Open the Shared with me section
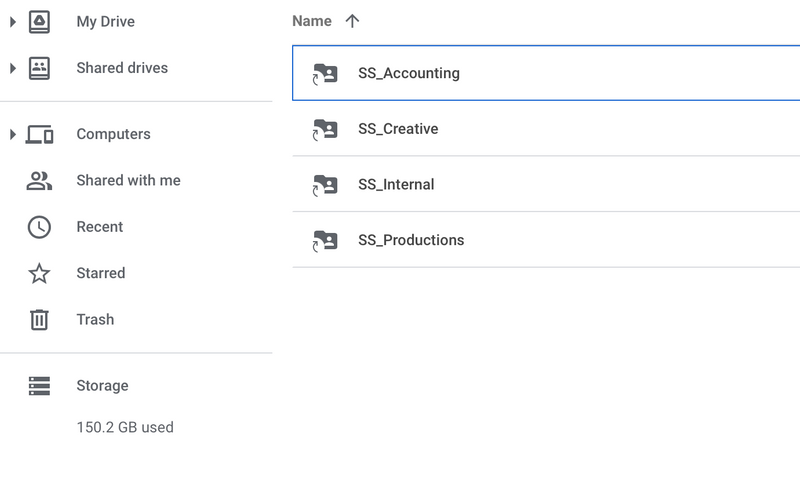The height and width of the screenshot is (486, 800). [128, 181]
